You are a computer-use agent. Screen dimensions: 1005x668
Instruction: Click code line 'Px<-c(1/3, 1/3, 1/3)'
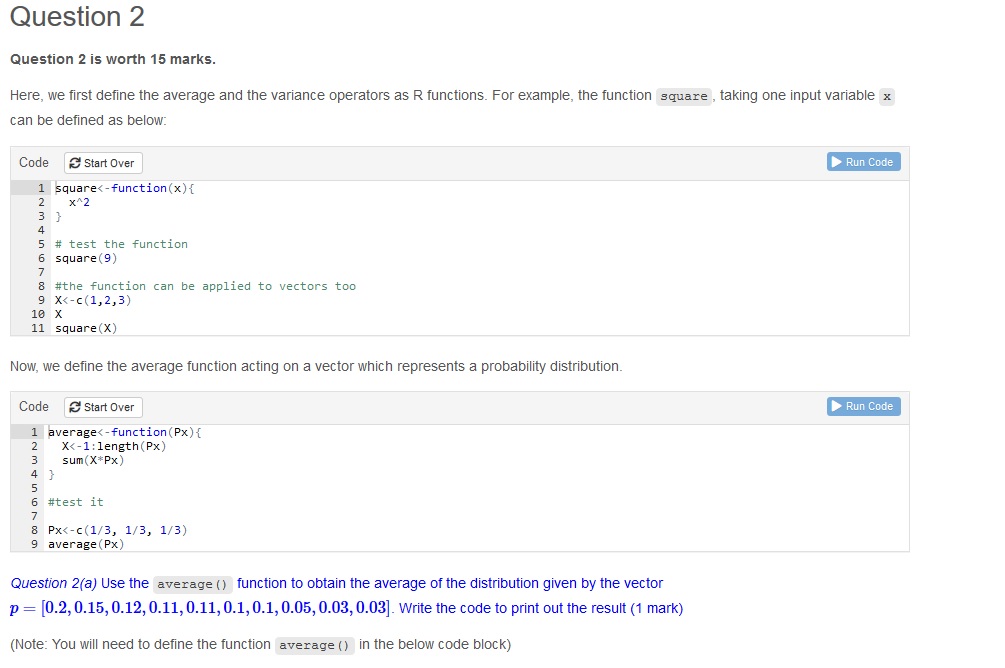click(x=117, y=530)
